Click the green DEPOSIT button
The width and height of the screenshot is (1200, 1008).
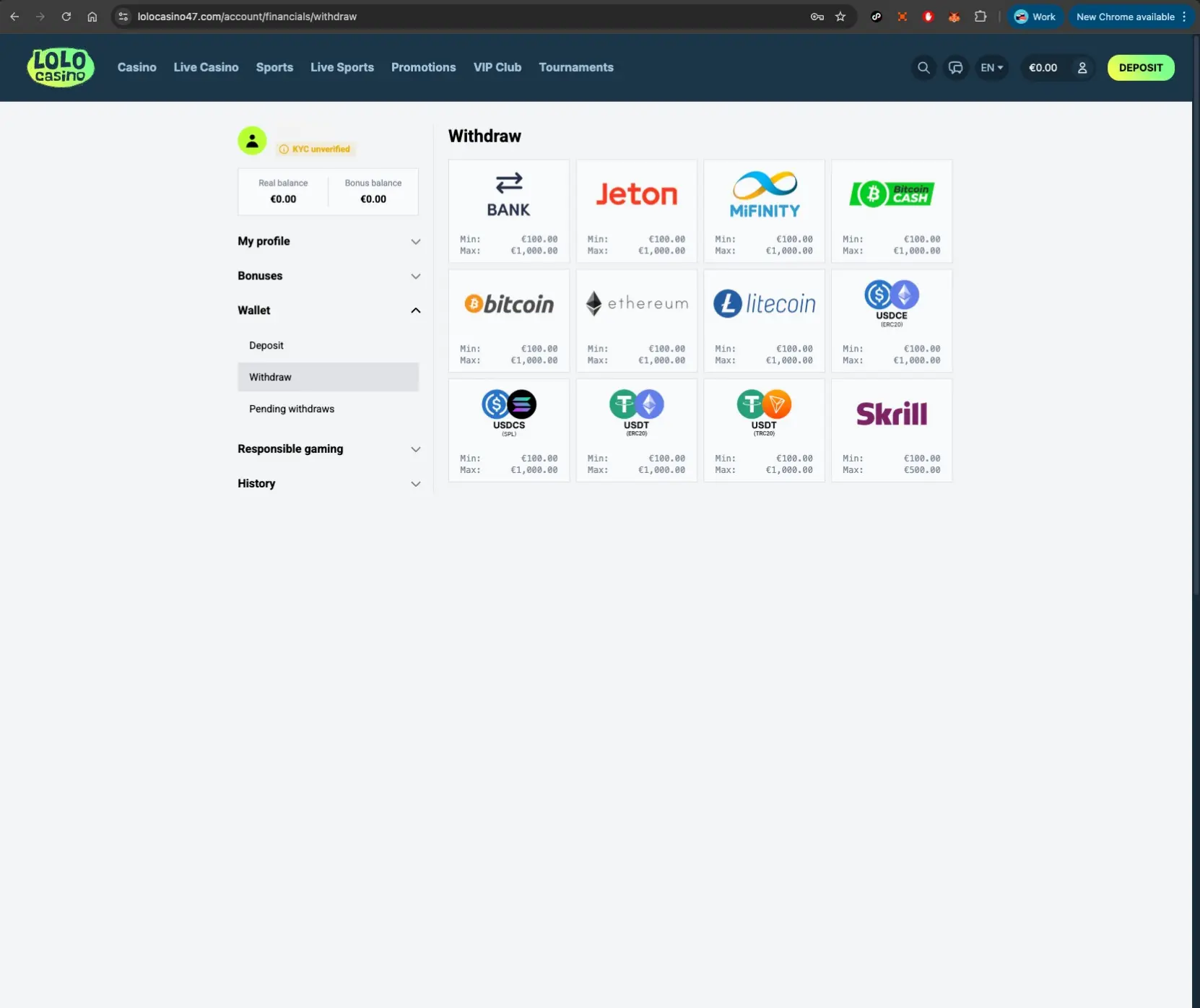coord(1141,68)
